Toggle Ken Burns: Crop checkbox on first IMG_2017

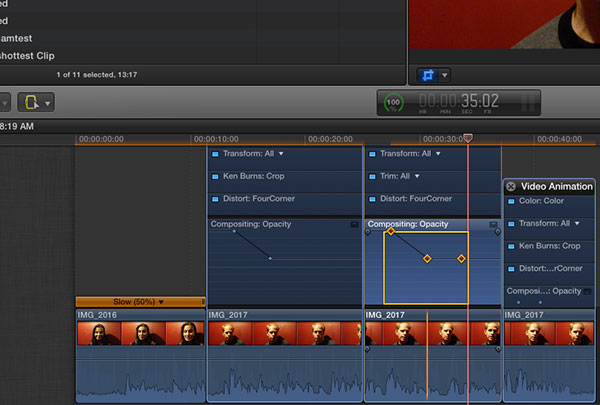[215, 176]
